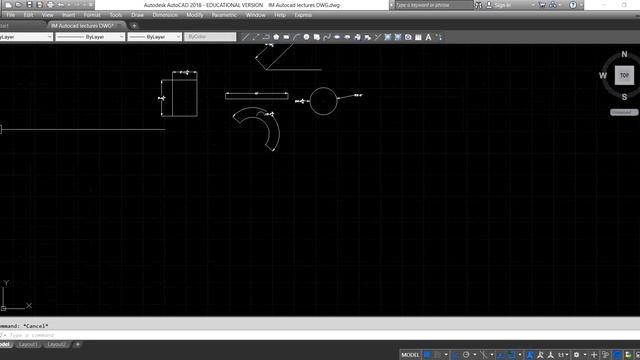Select the Point tool
Image resolution: width=640 pixels, height=360 pixels.
click(x=378, y=37)
